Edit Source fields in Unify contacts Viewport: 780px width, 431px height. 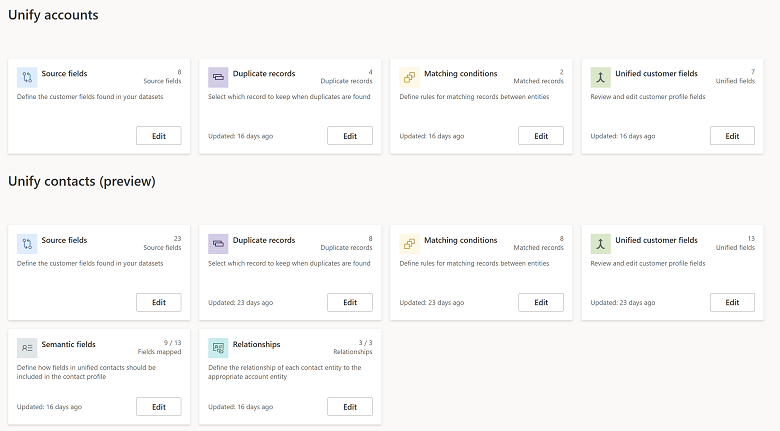click(159, 302)
